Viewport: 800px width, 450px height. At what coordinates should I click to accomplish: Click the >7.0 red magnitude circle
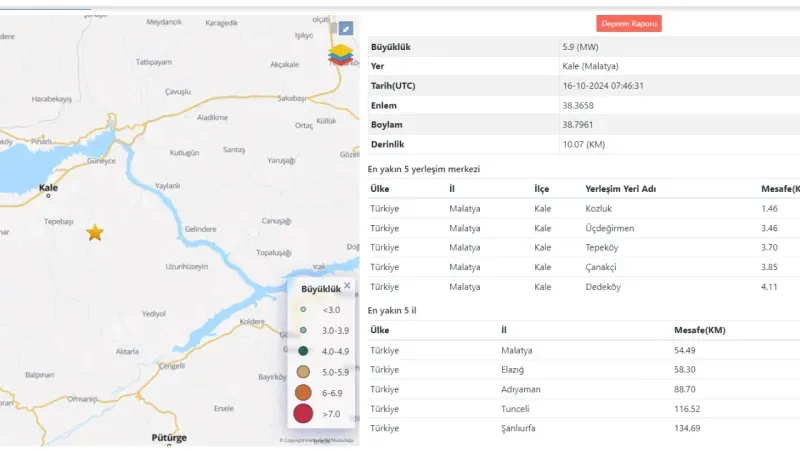pyautogui.click(x=303, y=412)
